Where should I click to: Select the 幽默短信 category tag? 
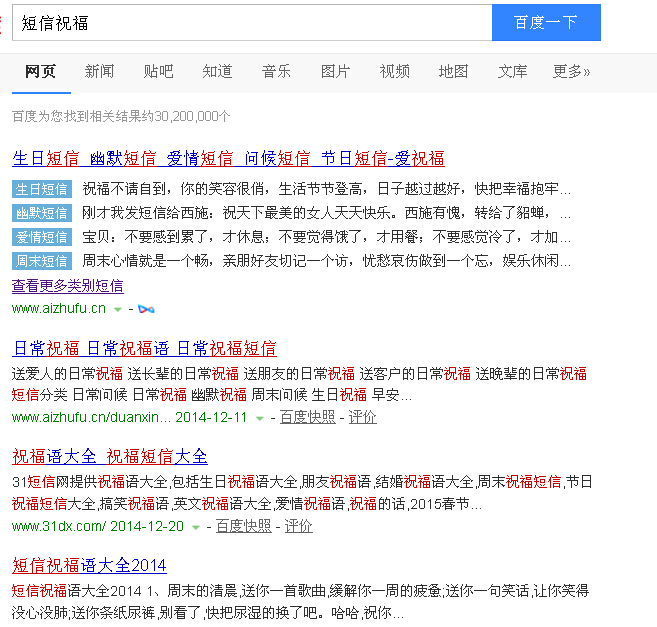pos(42,213)
